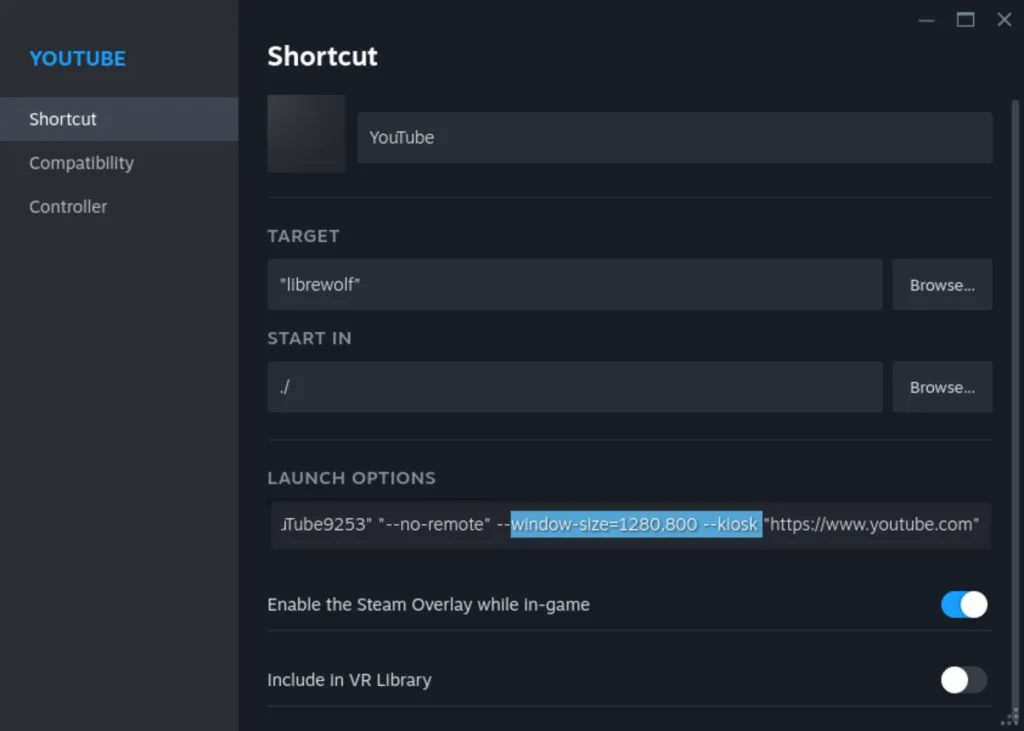
Task: Click the Shortcut page heading
Action: click(x=323, y=56)
